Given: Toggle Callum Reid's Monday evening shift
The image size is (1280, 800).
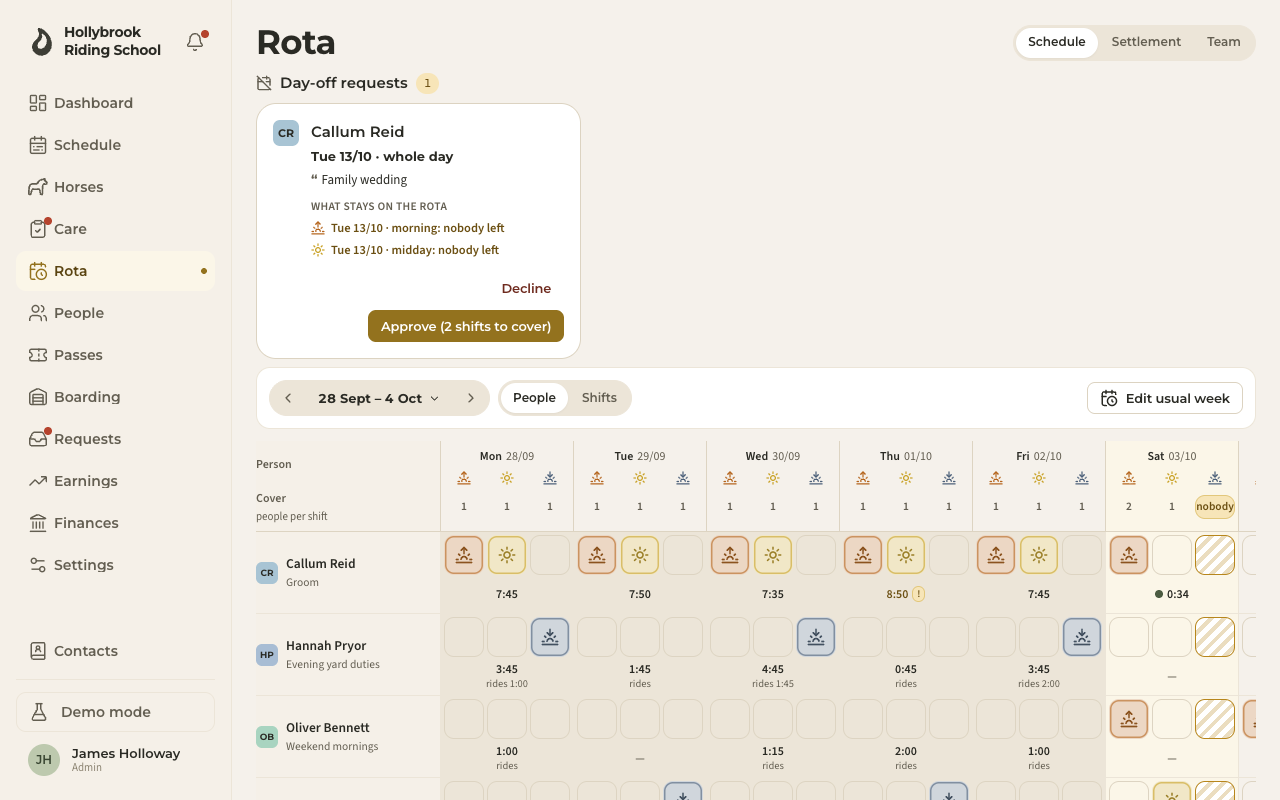Looking at the screenshot, I should pos(550,555).
